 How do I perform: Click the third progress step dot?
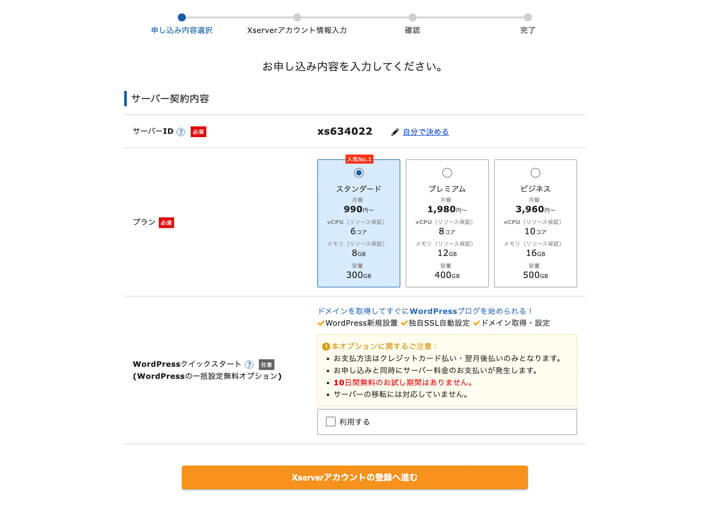[412, 17]
